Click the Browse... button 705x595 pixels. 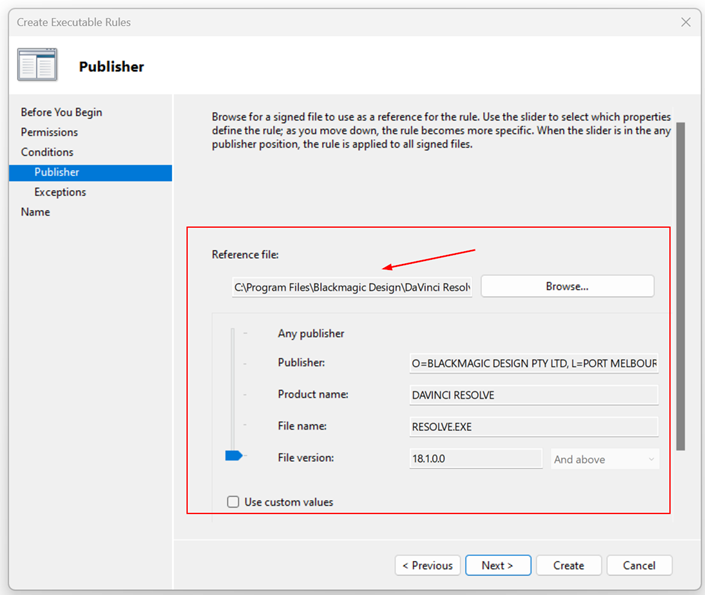pyautogui.click(x=567, y=286)
